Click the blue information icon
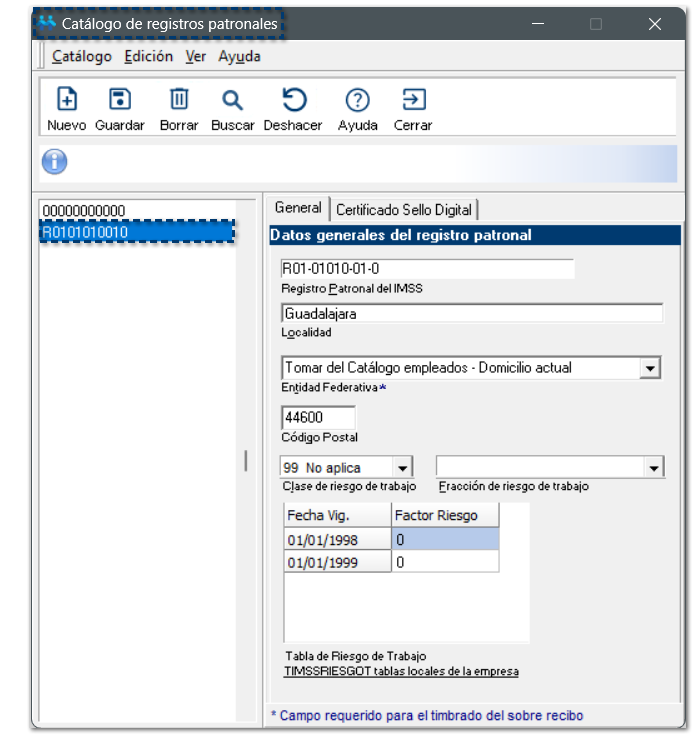The height and width of the screenshot is (737, 695). [54, 161]
